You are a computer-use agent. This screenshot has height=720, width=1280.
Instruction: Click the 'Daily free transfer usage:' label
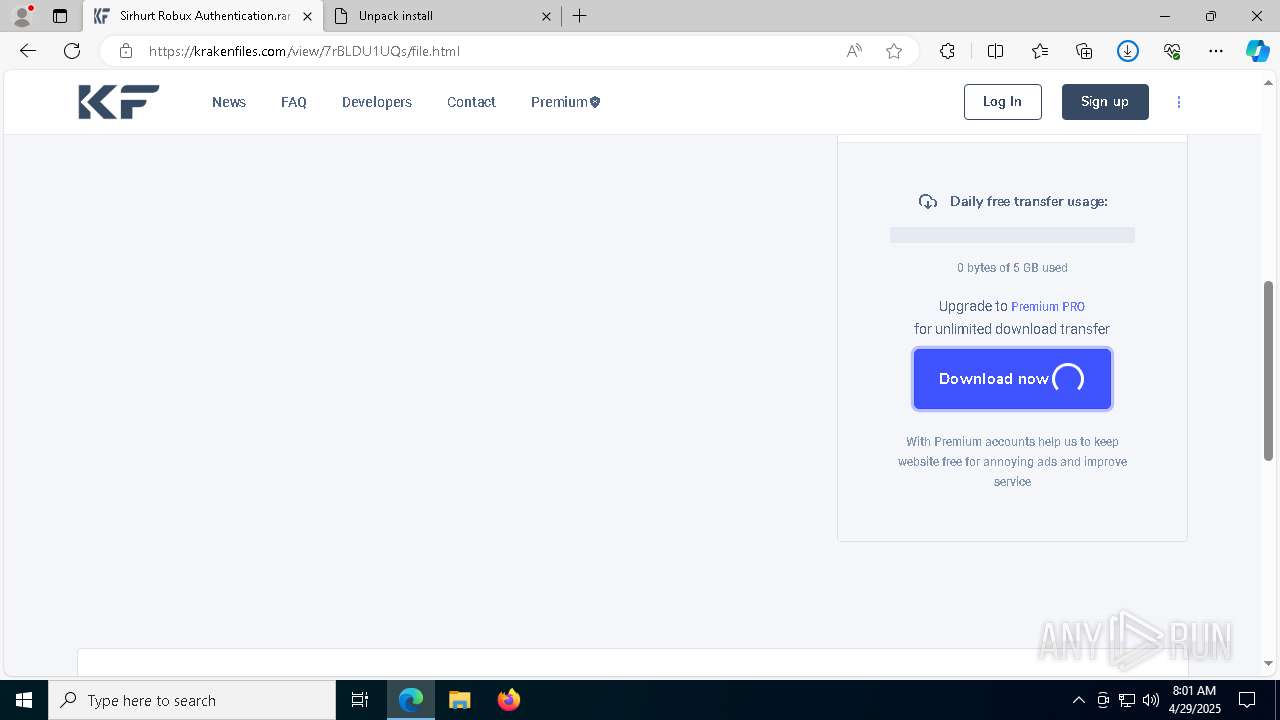1028,201
